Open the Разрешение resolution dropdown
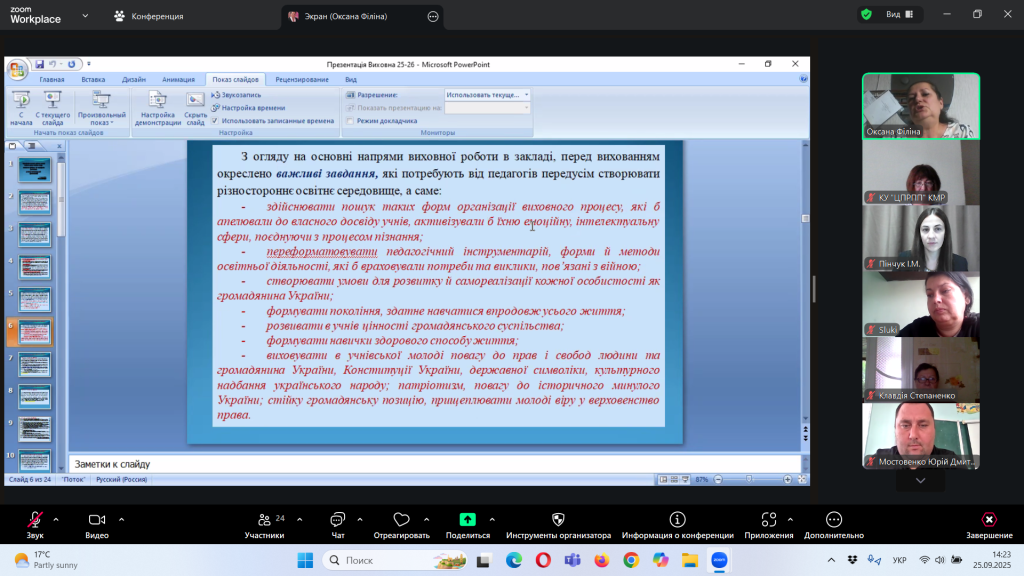The height and width of the screenshot is (576, 1024). (x=487, y=94)
